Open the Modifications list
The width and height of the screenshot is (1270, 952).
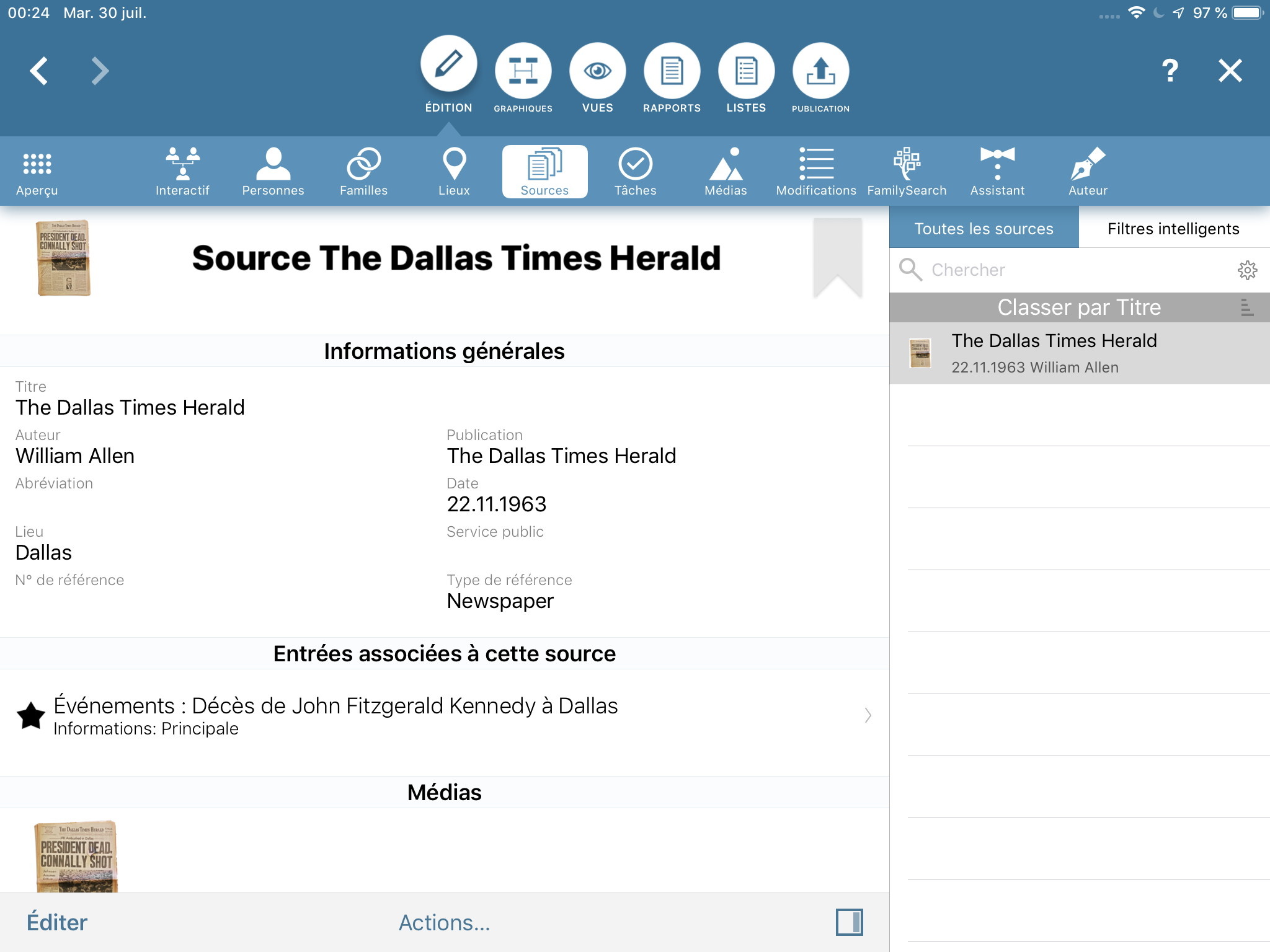point(816,172)
